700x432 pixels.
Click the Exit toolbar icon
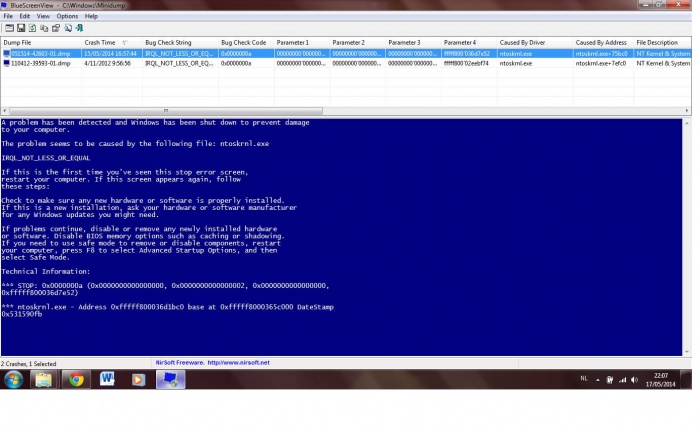click(x=79, y=28)
